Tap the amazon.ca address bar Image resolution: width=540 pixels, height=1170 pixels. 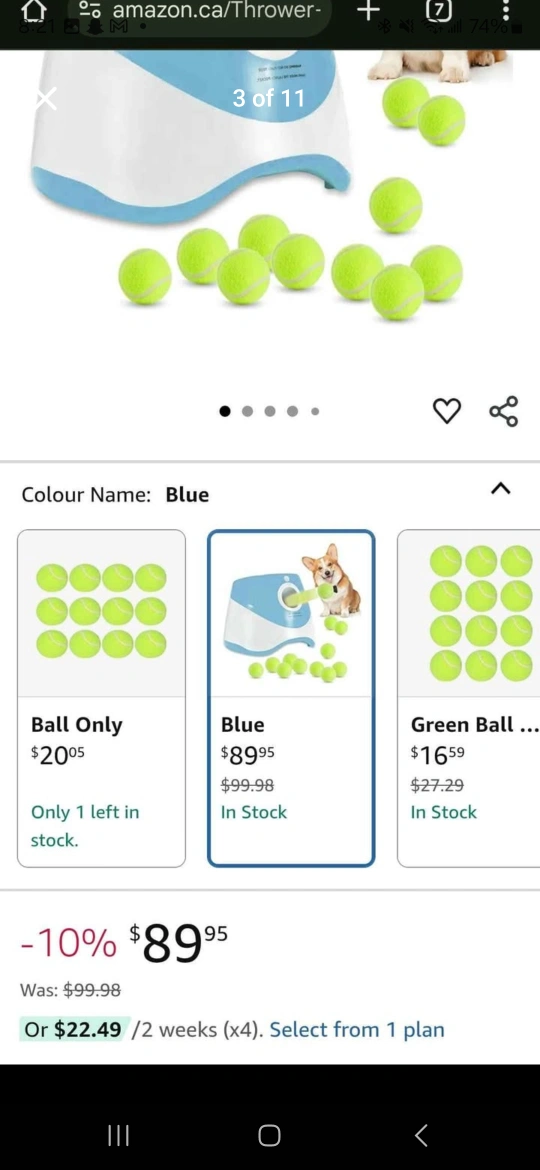216,10
